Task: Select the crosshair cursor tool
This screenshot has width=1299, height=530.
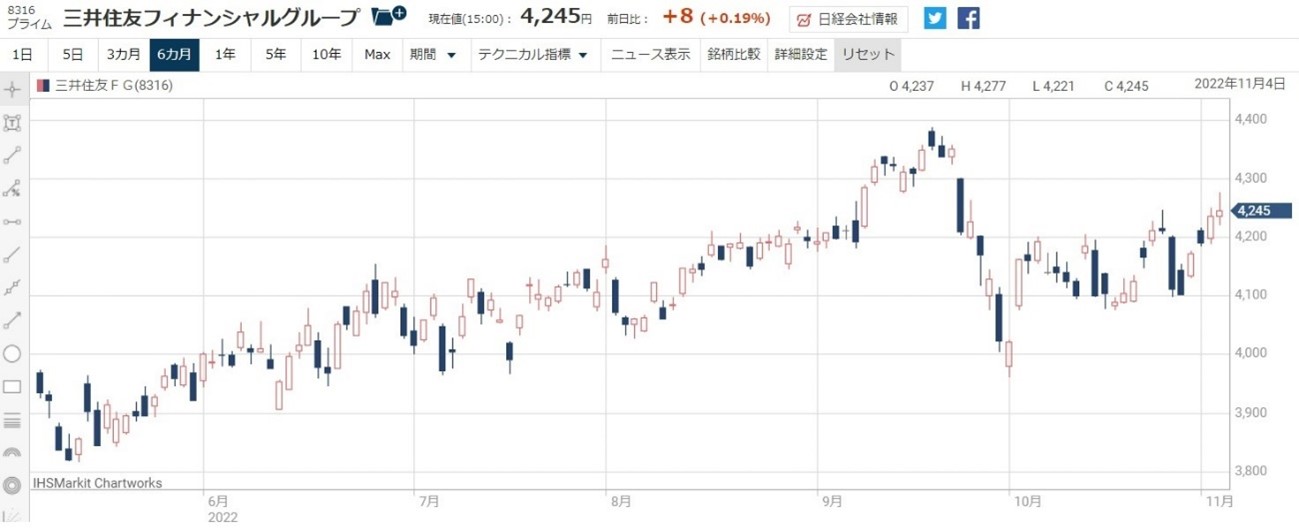Action: (x=13, y=89)
